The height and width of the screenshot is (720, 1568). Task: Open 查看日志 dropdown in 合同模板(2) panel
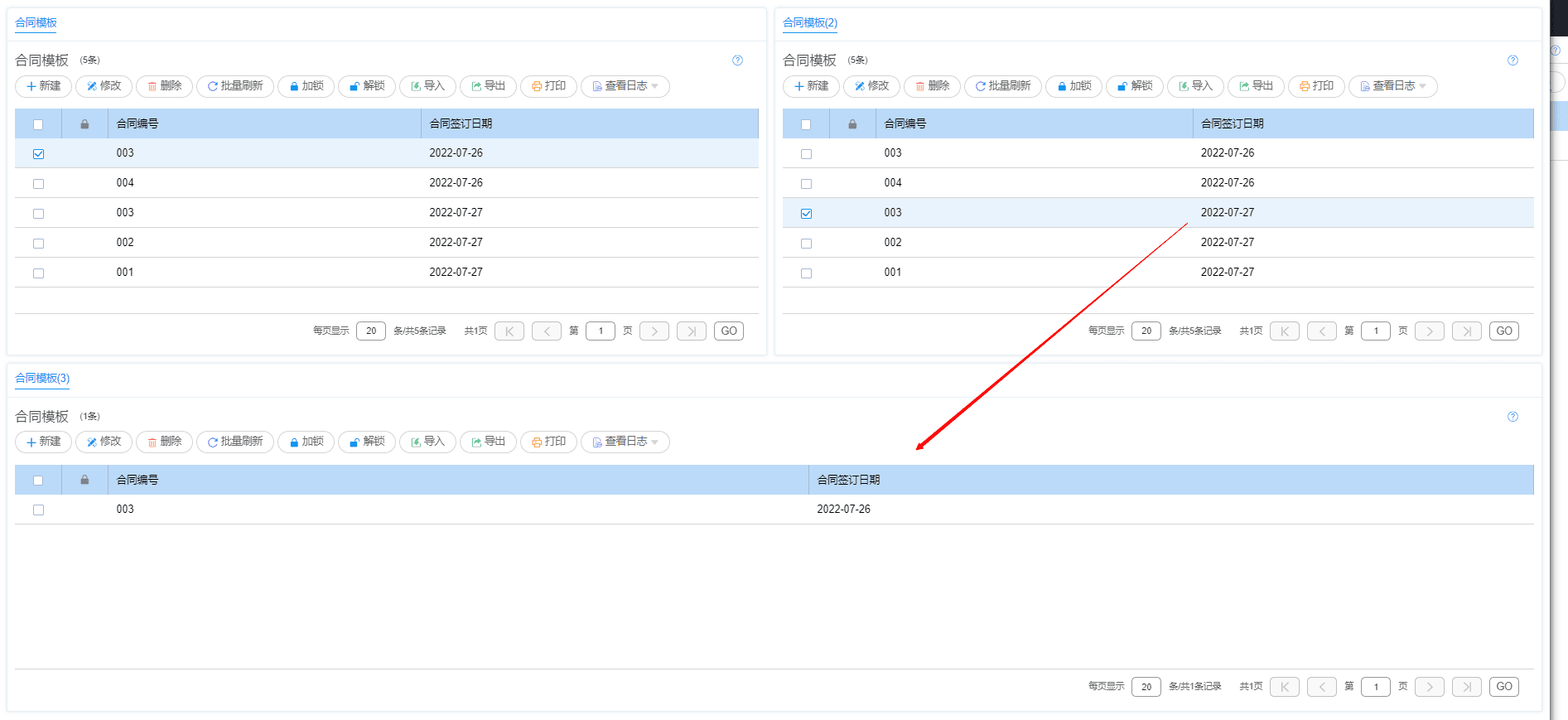click(1393, 86)
